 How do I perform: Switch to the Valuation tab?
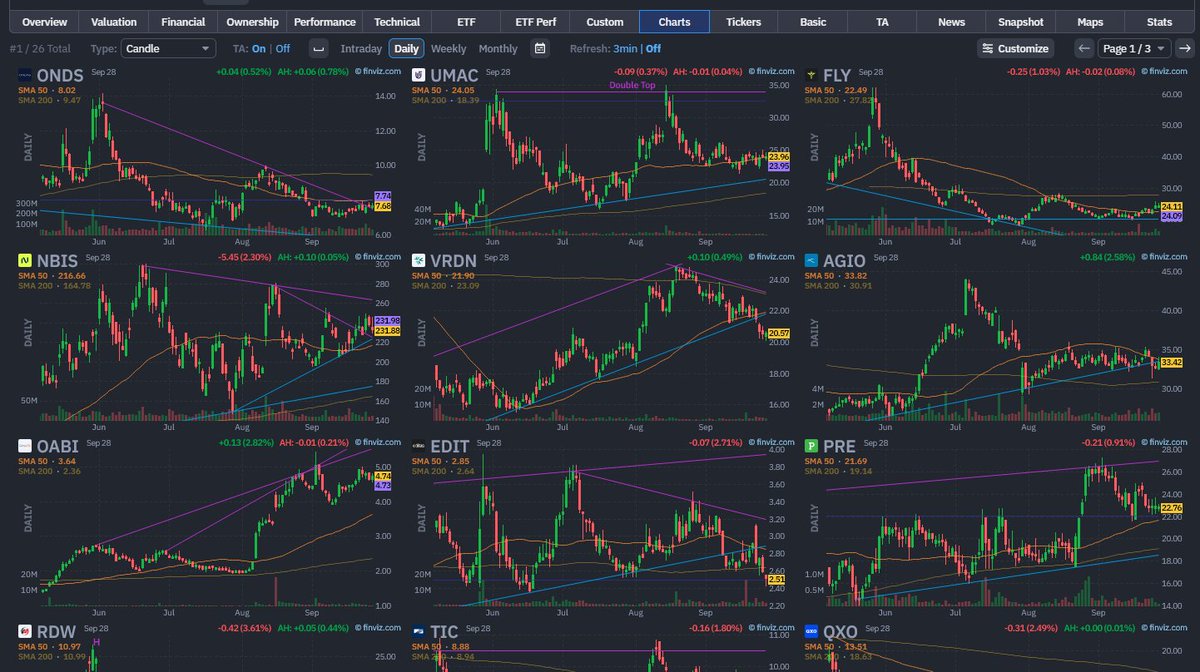coord(114,22)
